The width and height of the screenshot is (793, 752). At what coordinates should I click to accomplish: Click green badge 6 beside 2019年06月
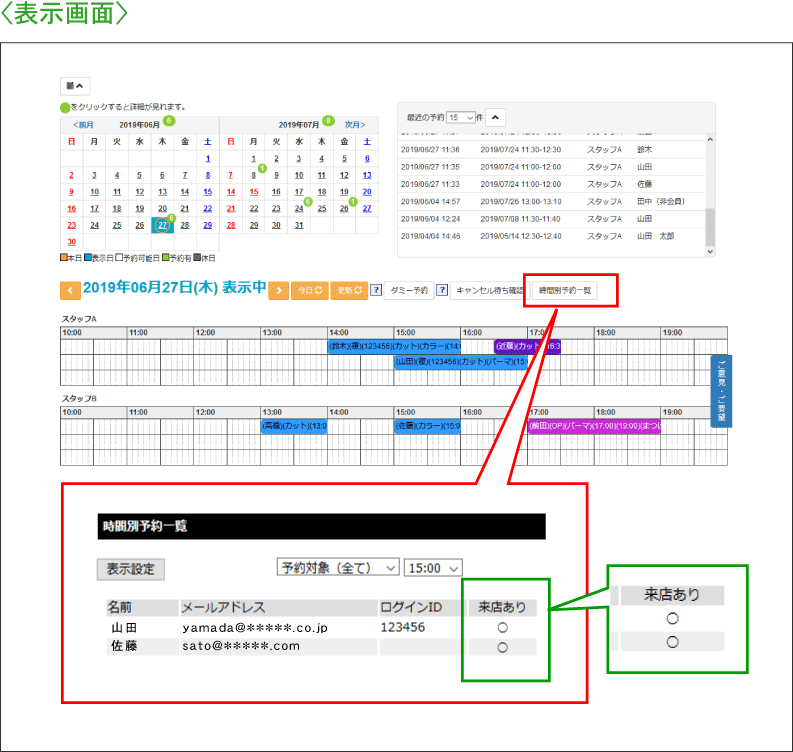[x=169, y=121]
